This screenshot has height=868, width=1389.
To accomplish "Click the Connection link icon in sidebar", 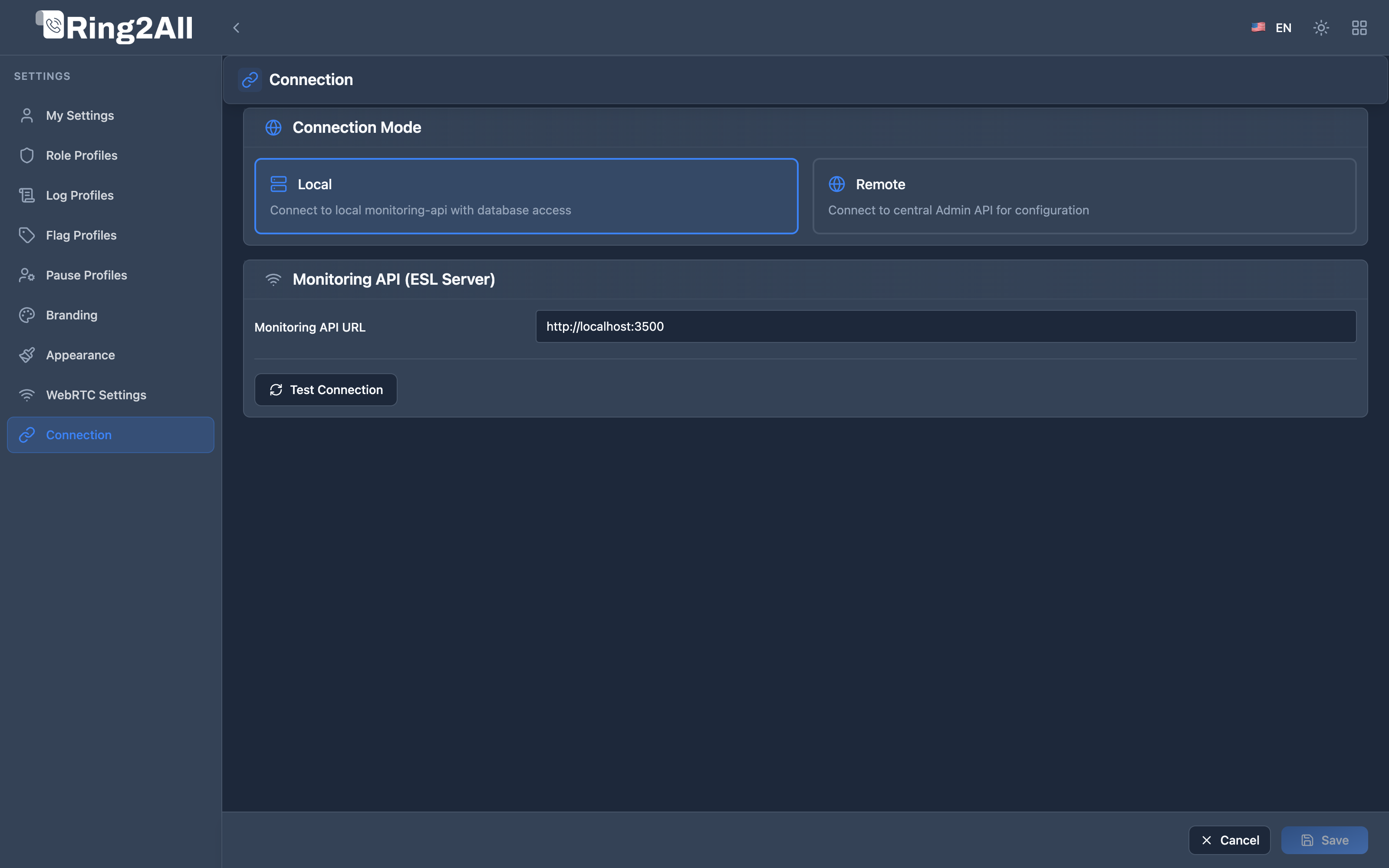I will [x=27, y=435].
